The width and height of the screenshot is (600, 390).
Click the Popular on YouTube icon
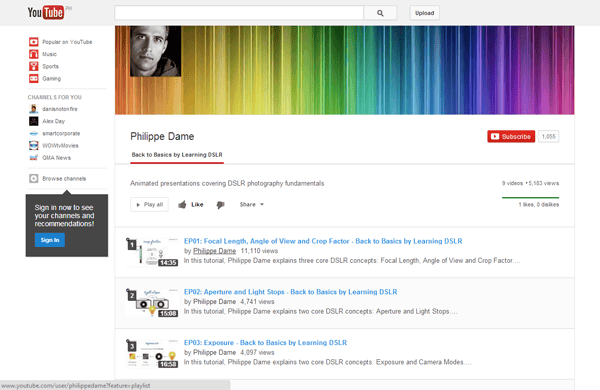coord(34,42)
